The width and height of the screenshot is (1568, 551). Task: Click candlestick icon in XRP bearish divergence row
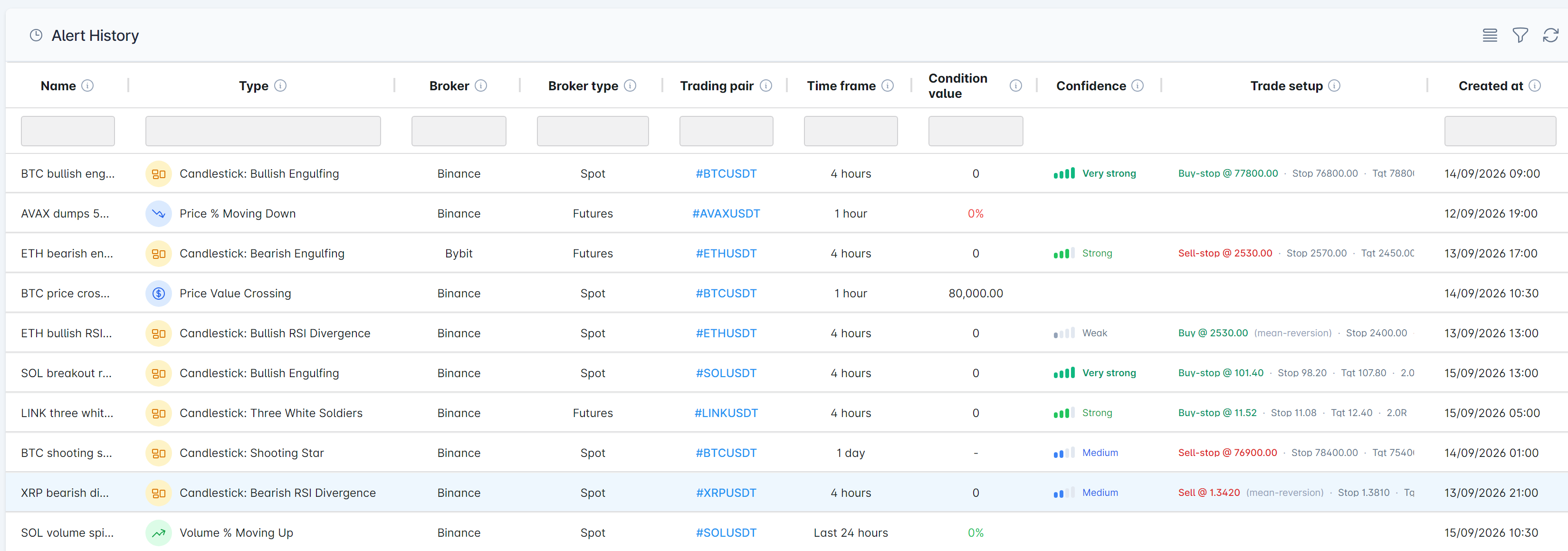(158, 493)
